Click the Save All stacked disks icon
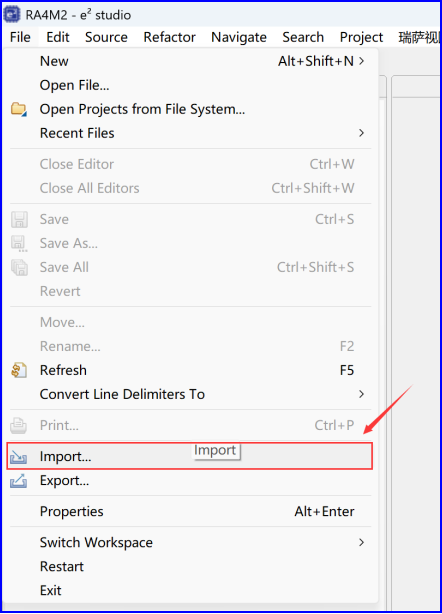 [x=19, y=267]
